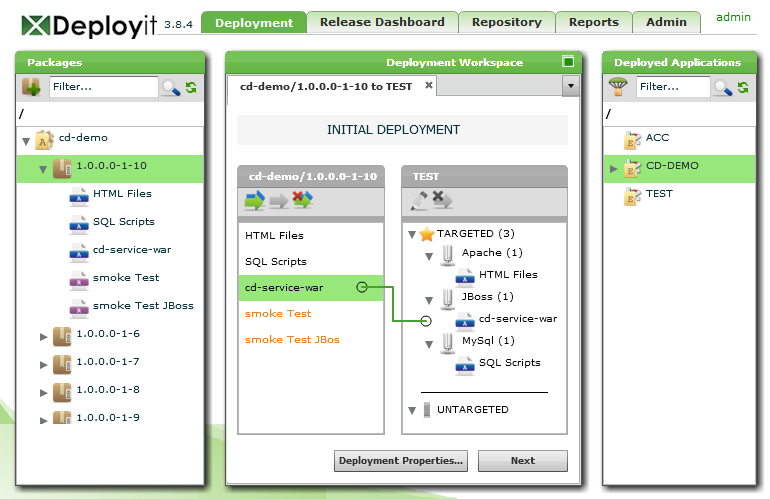Viewport: 770px width, 499px height.
Task: Refresh the Deployed Applications list
Action: [x=744, y=88]
